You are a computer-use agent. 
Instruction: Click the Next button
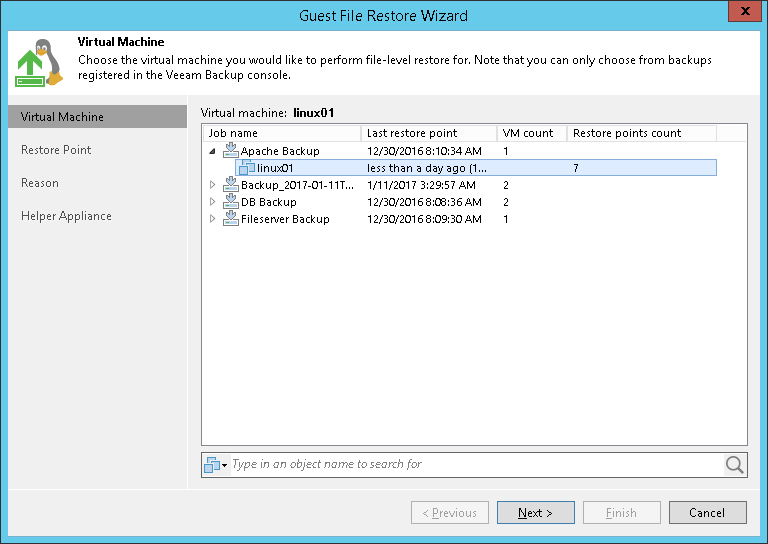point(535,513)
